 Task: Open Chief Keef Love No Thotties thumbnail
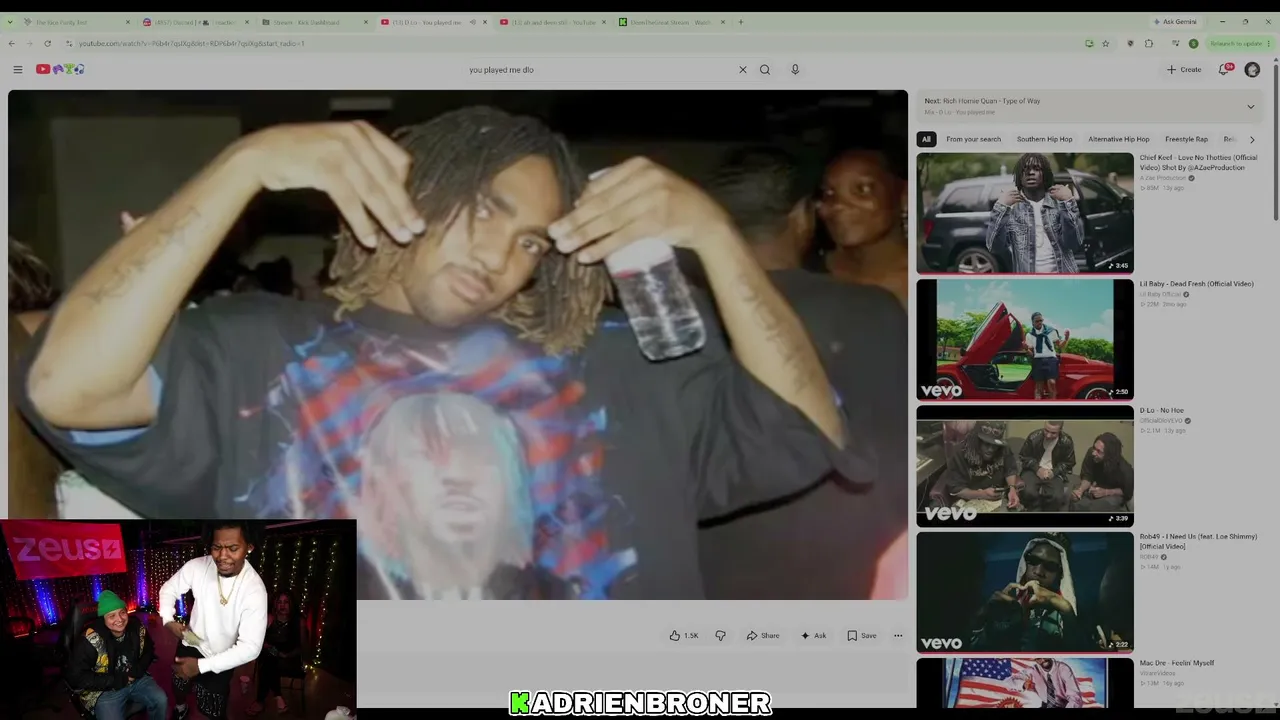coord(1025,212)
